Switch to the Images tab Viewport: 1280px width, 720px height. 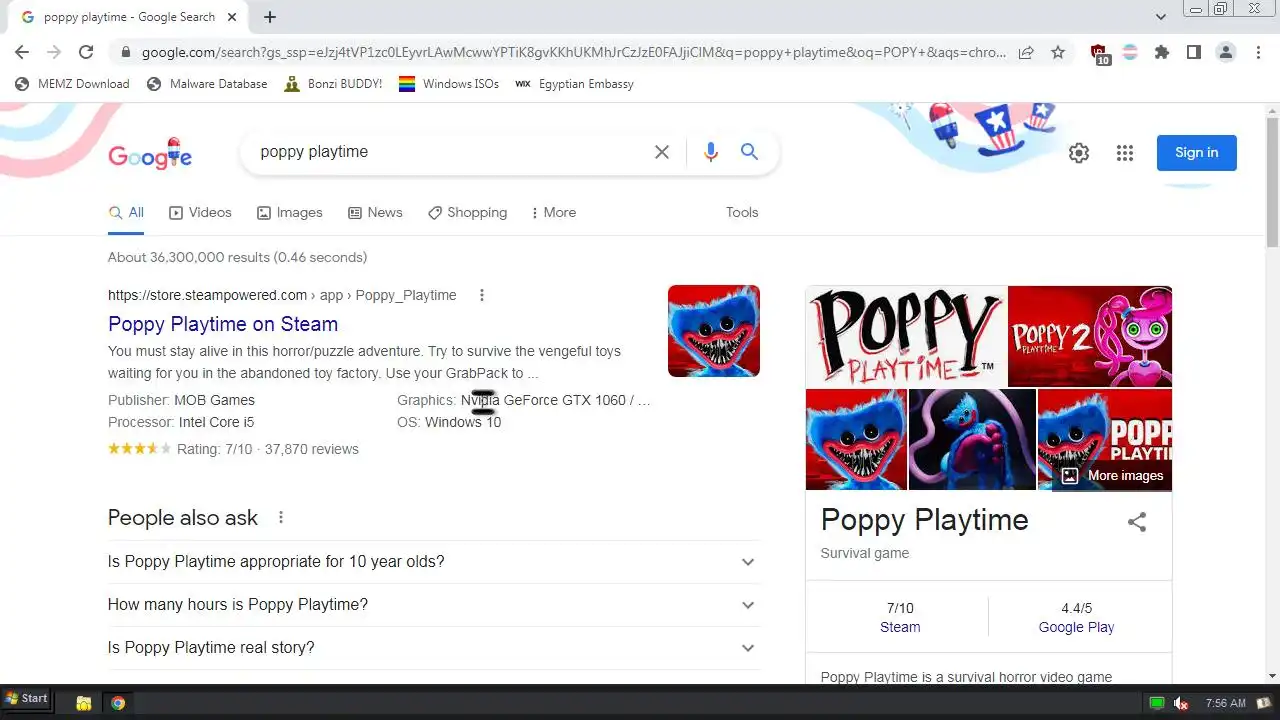(290, 212)
